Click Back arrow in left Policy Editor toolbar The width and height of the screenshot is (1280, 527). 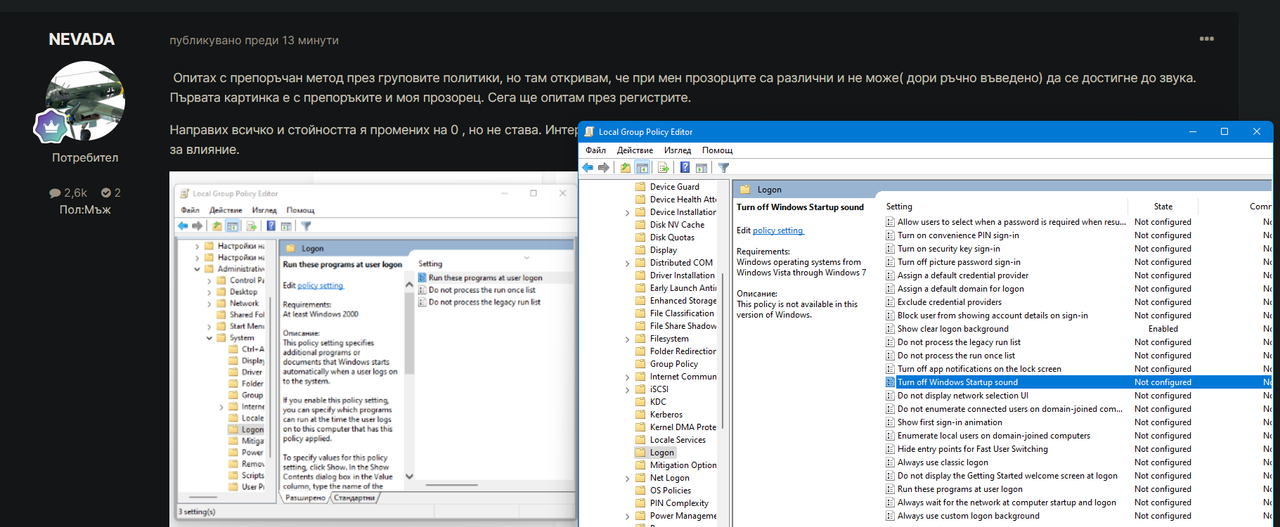point(183,226)
